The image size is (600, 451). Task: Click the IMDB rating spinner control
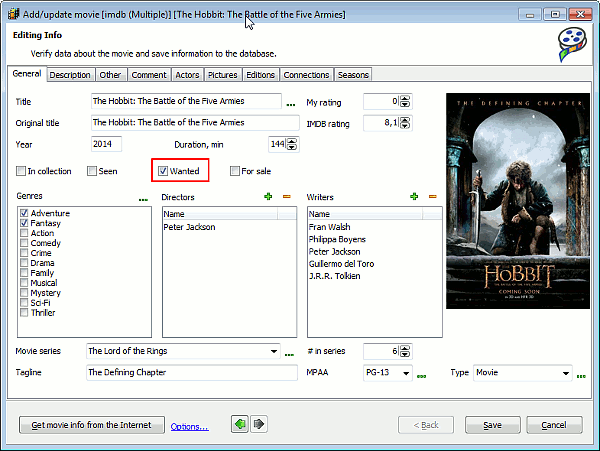point(405,123)
